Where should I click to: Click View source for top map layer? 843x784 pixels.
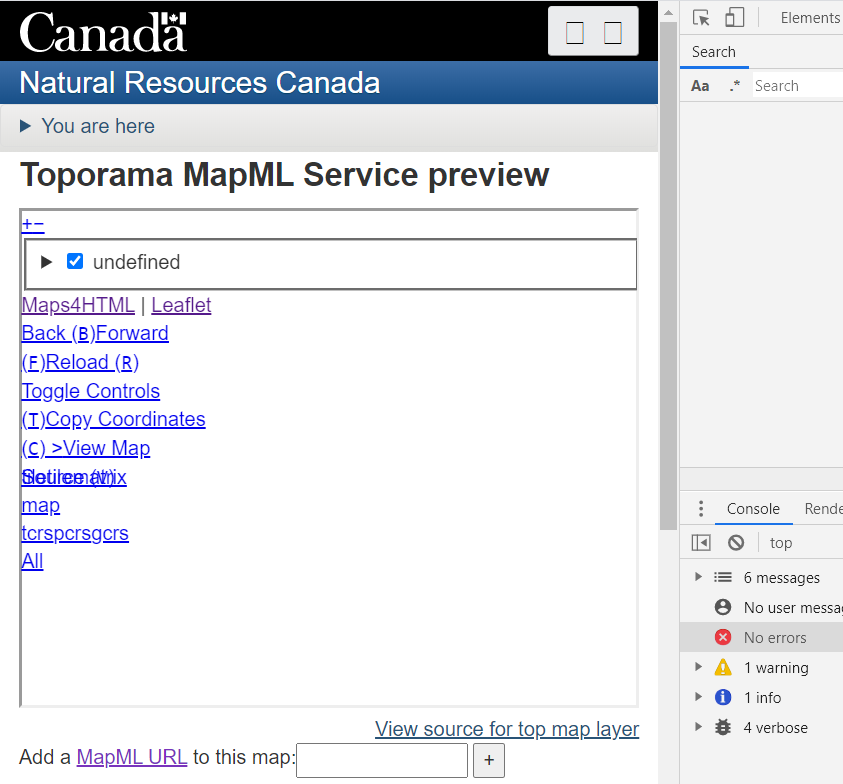pyautogui.click(x=506, y=729)
